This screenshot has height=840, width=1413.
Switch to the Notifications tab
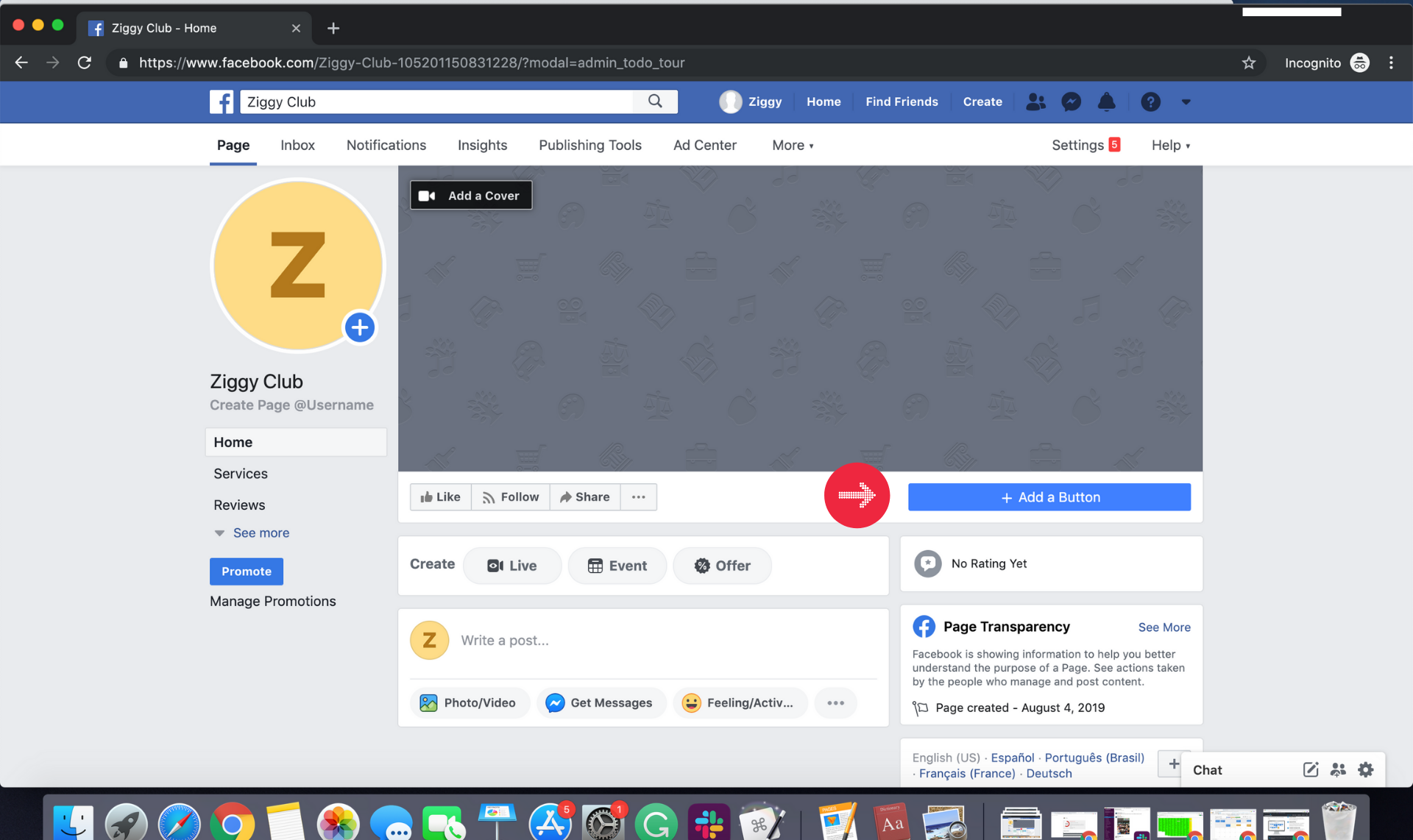pos(386,145)
